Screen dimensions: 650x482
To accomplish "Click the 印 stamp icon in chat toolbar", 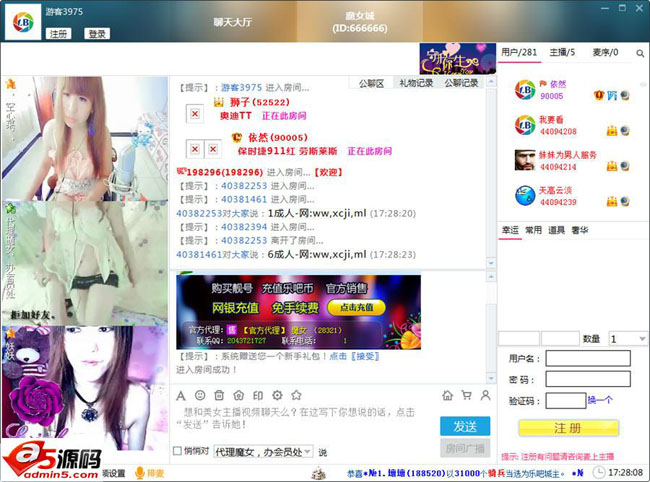I will click(x=258, y=395).
